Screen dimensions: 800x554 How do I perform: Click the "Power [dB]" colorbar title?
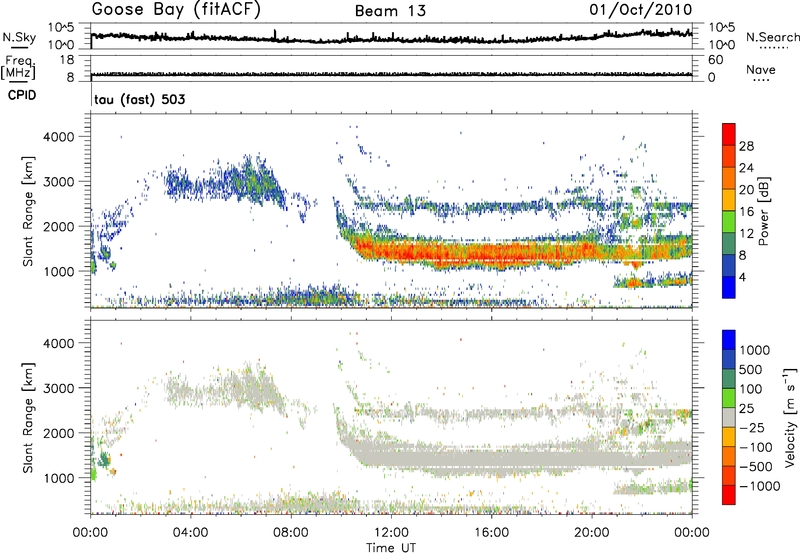pyautogui.click(x=763, y=211)
